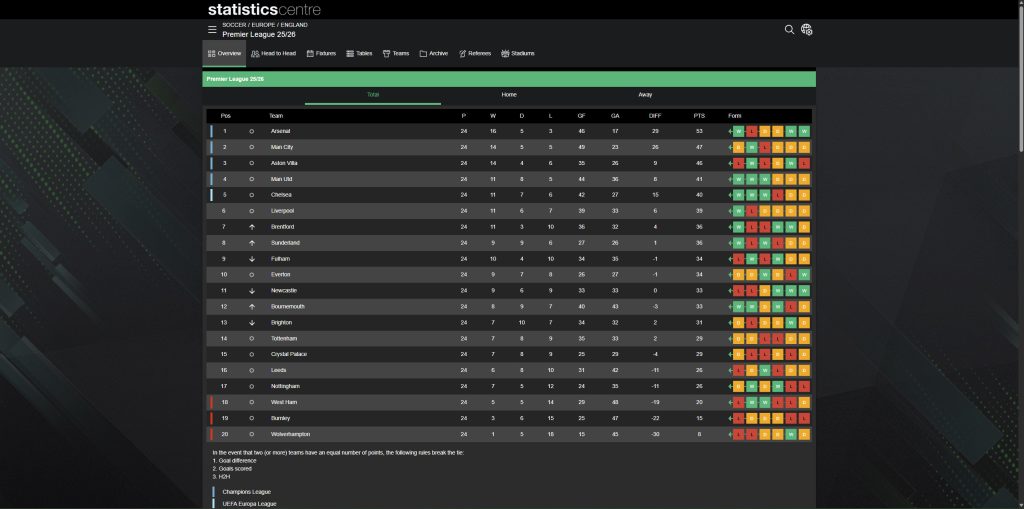
Task: Open the Stadiums tab
Action: [x=518, y=54]
